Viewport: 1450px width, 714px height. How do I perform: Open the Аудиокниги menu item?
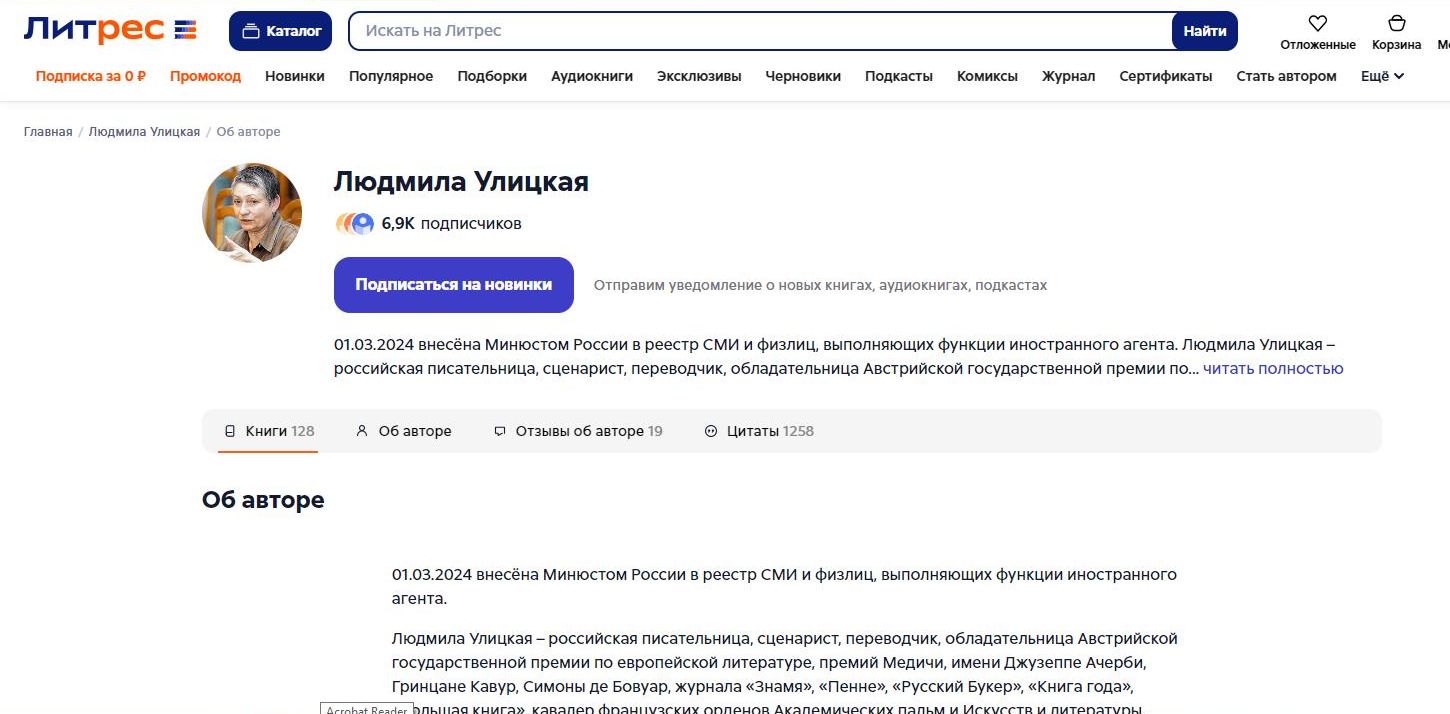click(591, 76)
